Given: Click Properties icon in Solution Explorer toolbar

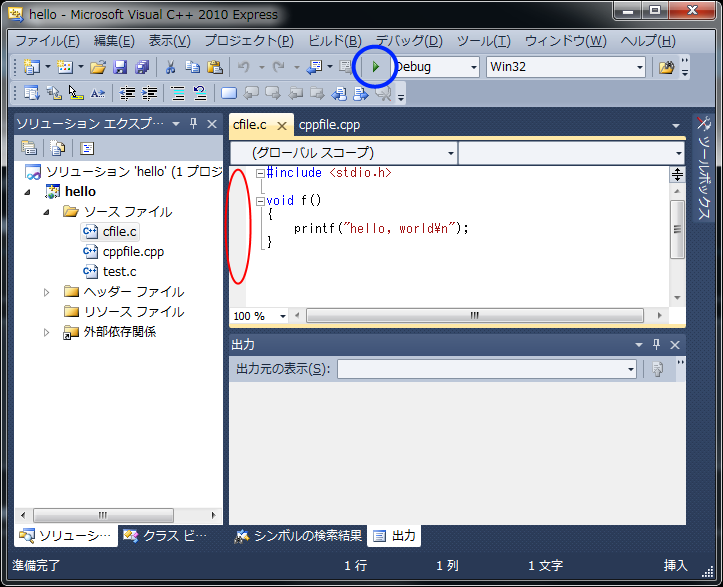Looking at the screenshot, I should [30, 148].
